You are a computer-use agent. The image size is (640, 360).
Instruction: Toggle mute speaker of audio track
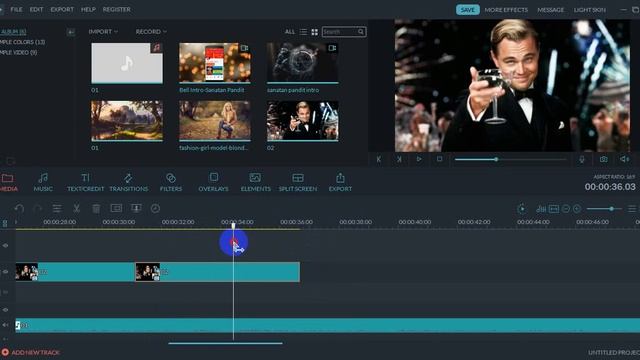tap(5, 325)
